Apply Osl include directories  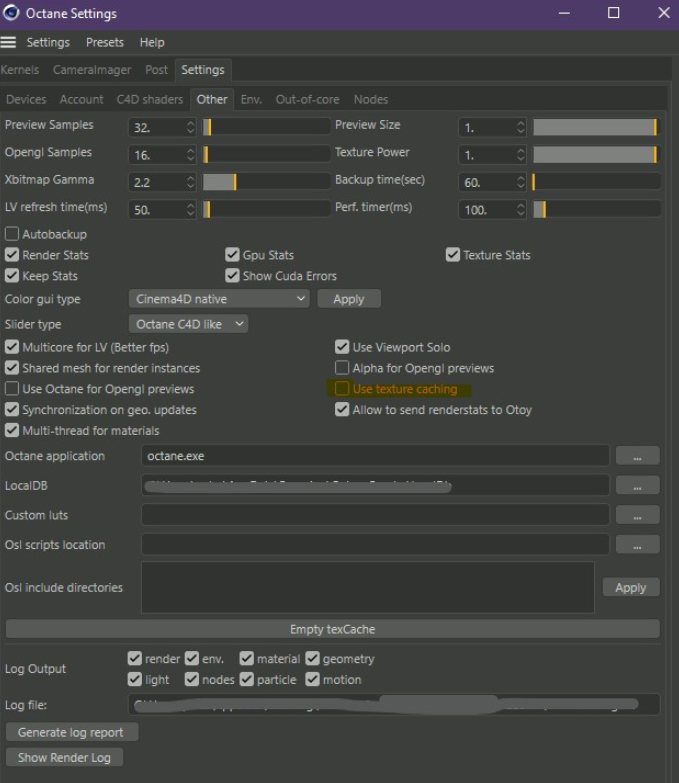631,588
